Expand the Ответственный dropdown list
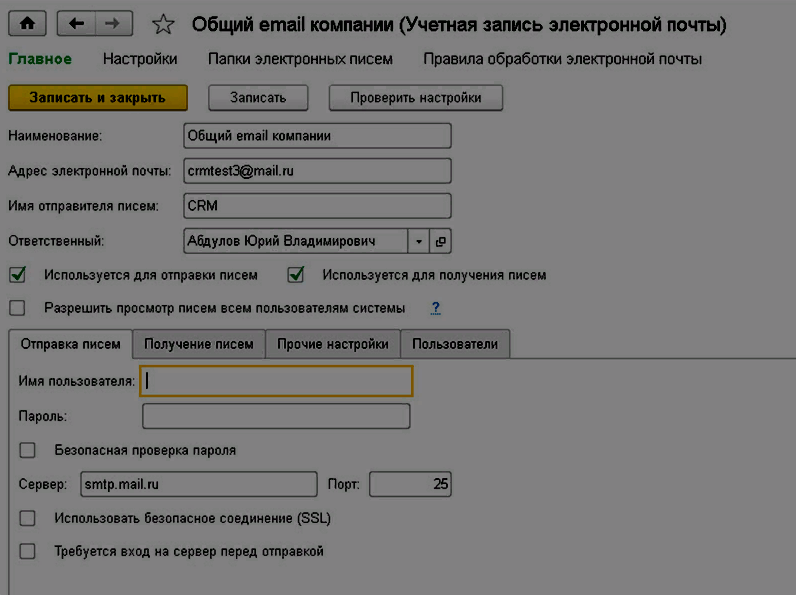Image resolution: width=796 pixels, height=595 pixels. tap(419, 241)
